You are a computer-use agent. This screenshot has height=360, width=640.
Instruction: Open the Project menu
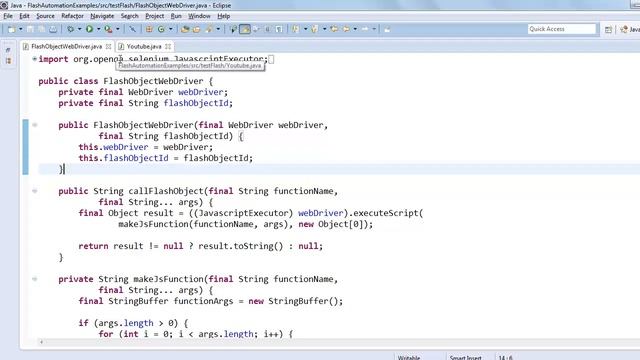coord(154,16)
